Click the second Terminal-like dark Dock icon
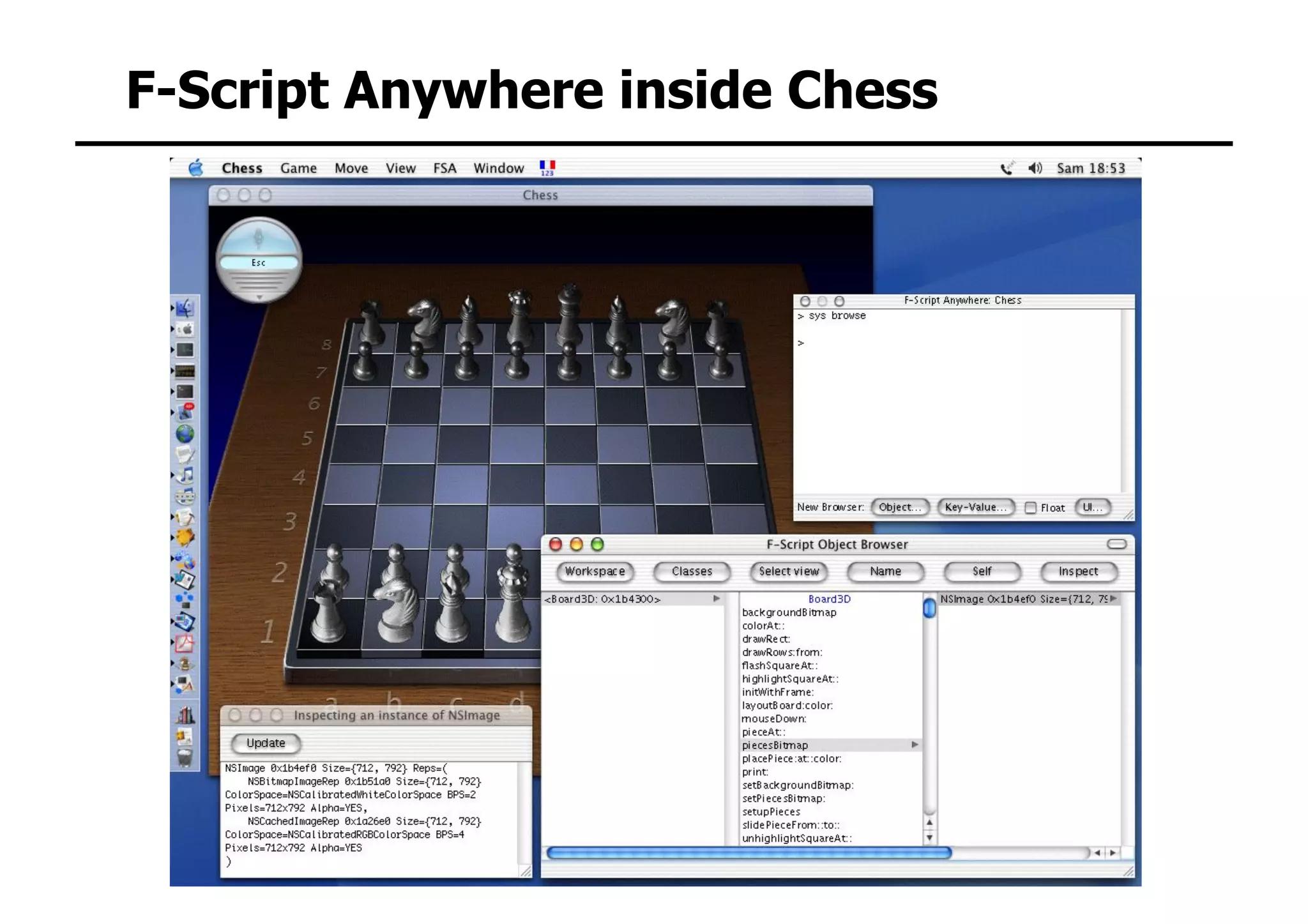 (x=185, y=391)
